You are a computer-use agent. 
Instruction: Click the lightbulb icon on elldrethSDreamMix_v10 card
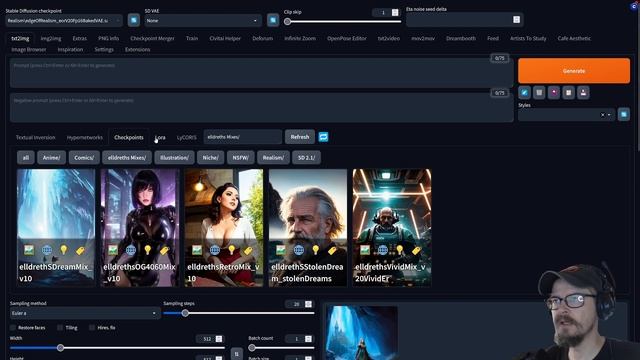pyautogui.click(x=64, y=250)
